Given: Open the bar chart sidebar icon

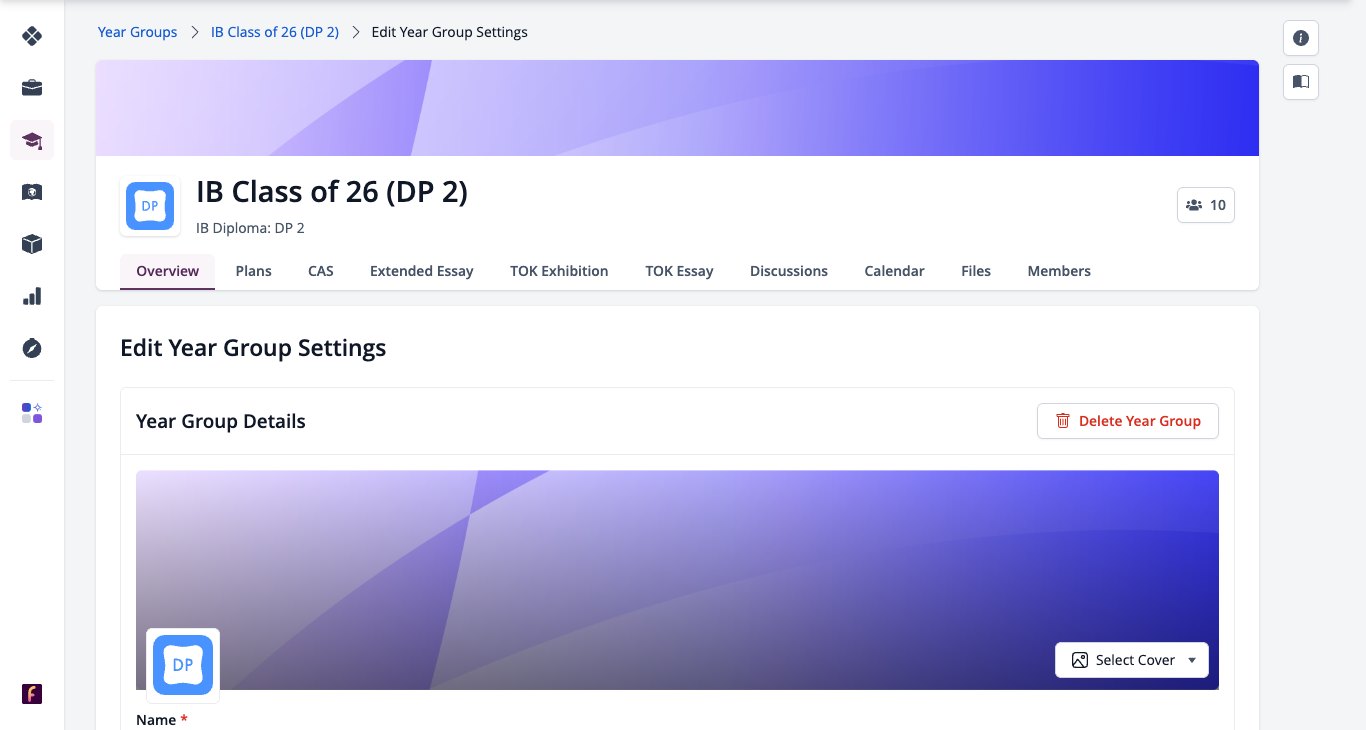Looking at the screenshot, I should (32, 296).
